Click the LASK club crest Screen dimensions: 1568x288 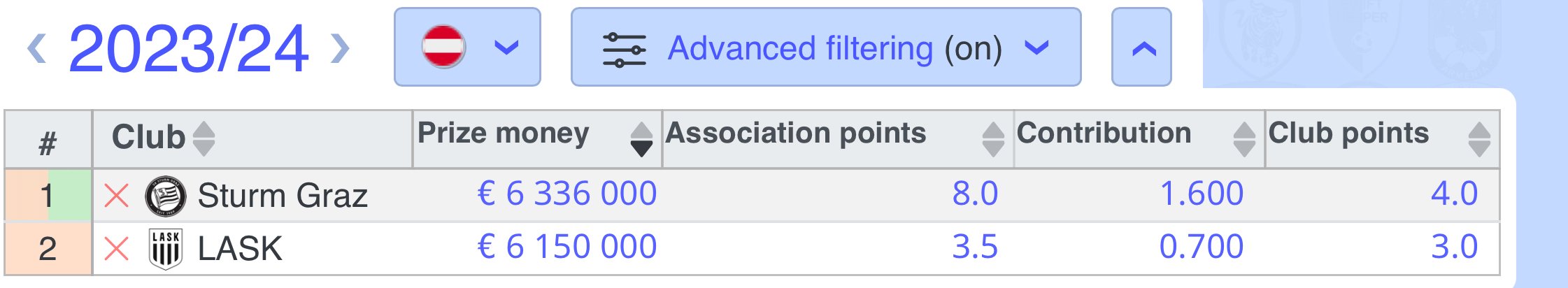(166, 249)
